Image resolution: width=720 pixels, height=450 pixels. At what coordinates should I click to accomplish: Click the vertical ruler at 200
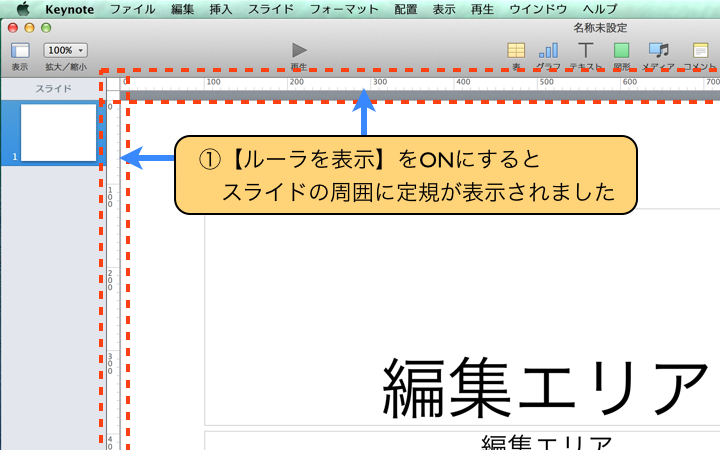[110, 280]
